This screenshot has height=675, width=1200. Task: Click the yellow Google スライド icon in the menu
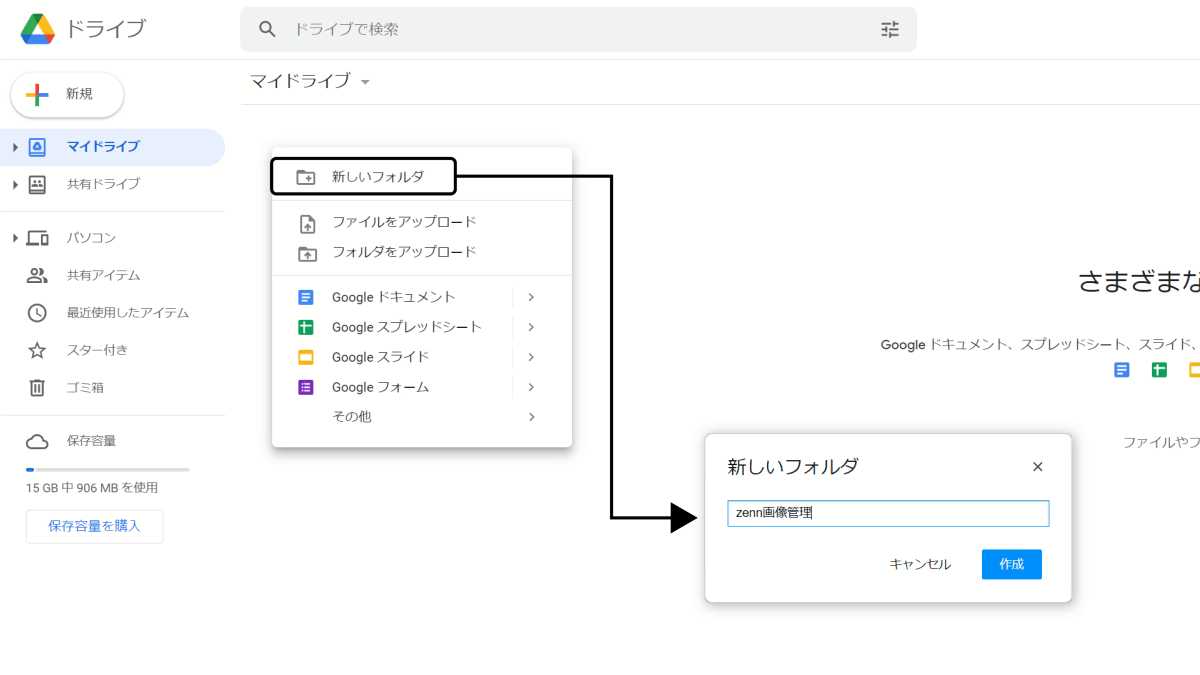click(306, 357)
